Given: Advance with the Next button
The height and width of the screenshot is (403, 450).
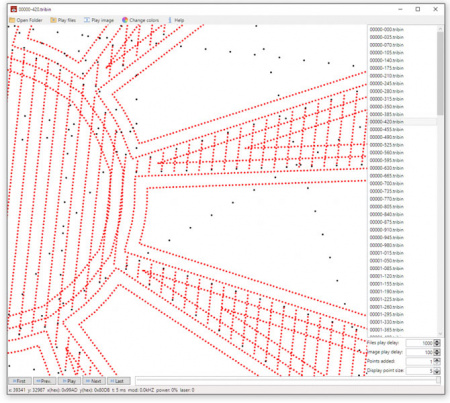Looking at the screenshot, I should (x=94, y=381).
